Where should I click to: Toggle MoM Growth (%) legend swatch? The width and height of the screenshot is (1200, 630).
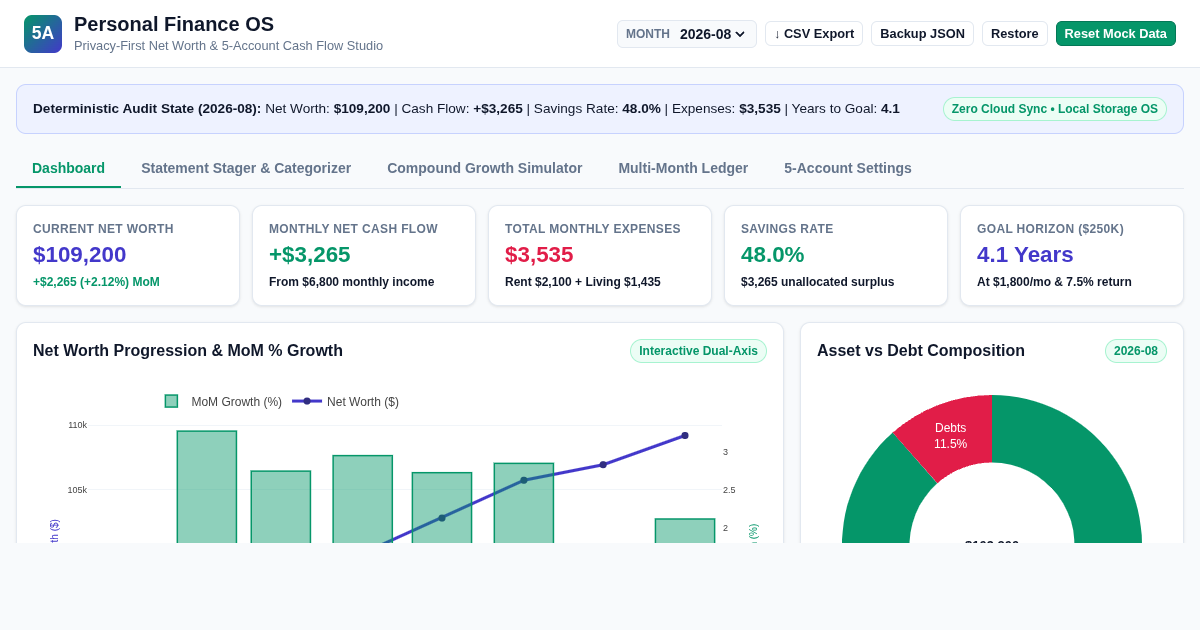pyautogui.click(x=171, y=401)
